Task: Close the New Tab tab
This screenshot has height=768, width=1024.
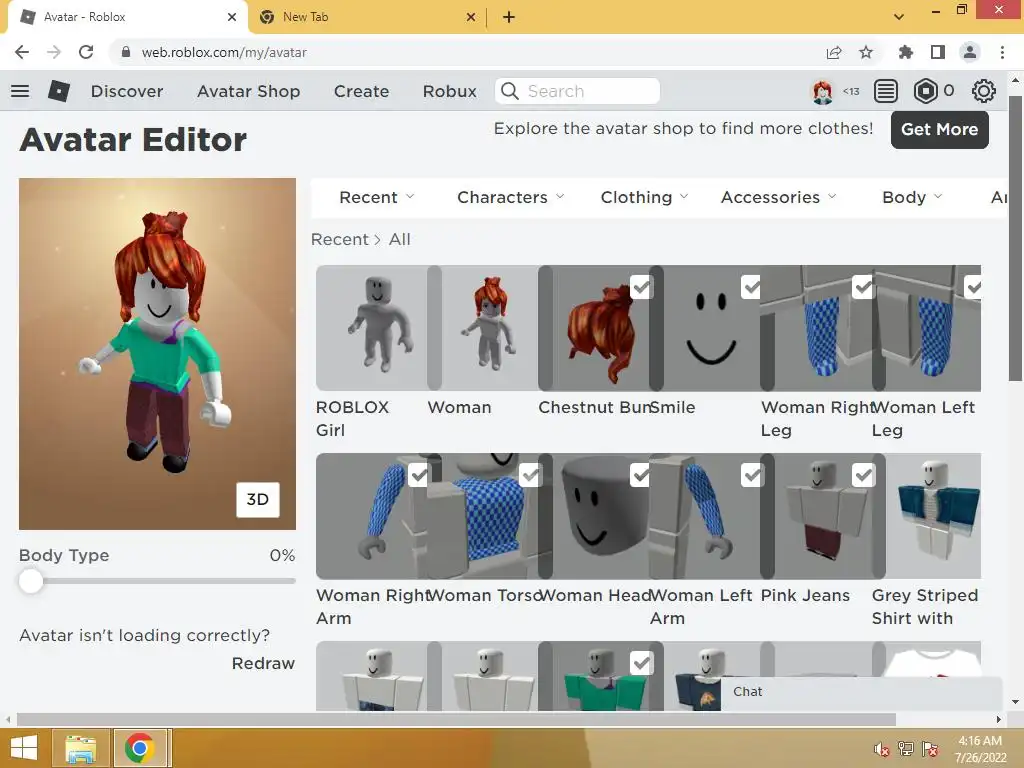Action: pyautogui.click(x=471, y=17)
